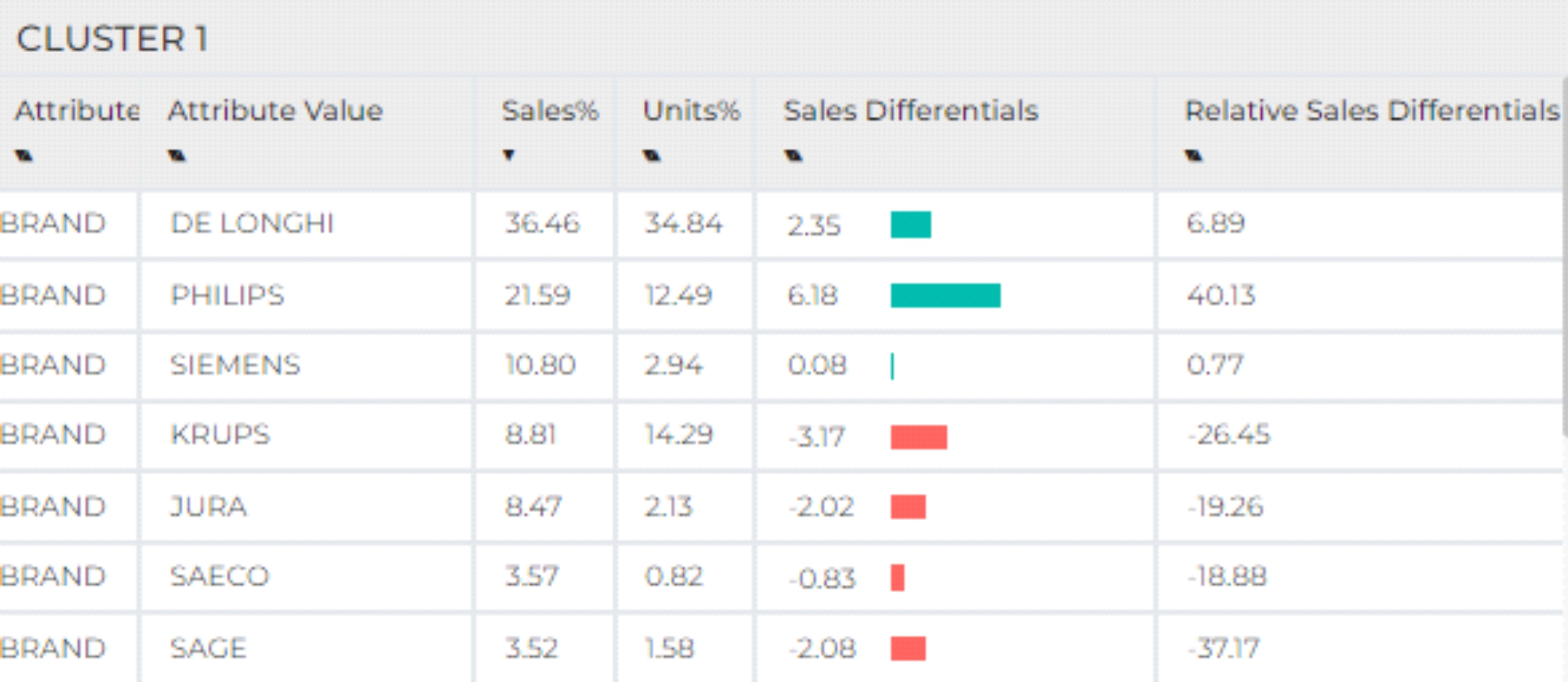Click the green bar for DE LONGHI

click(x=911, y=225)
